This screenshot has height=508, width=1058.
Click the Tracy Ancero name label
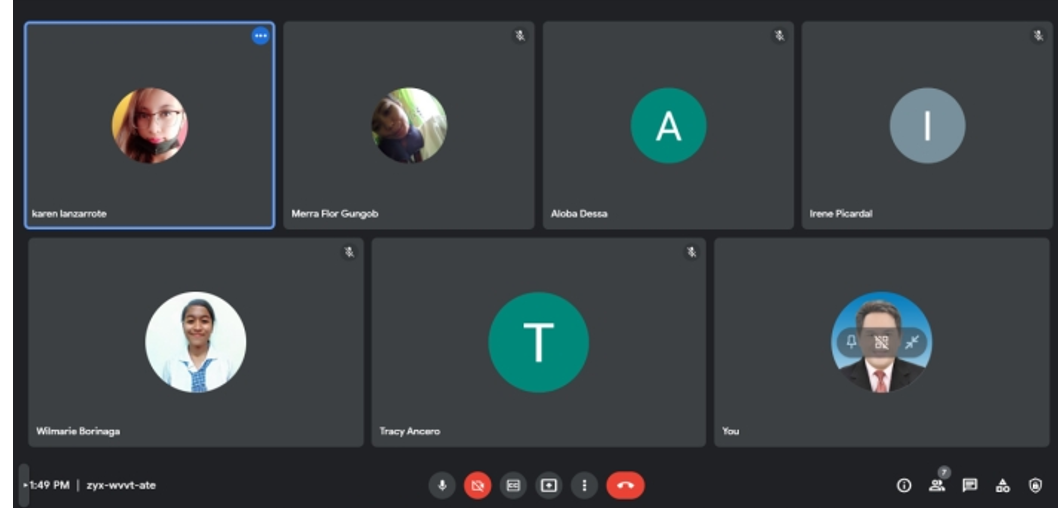click(x=410, y=431)
